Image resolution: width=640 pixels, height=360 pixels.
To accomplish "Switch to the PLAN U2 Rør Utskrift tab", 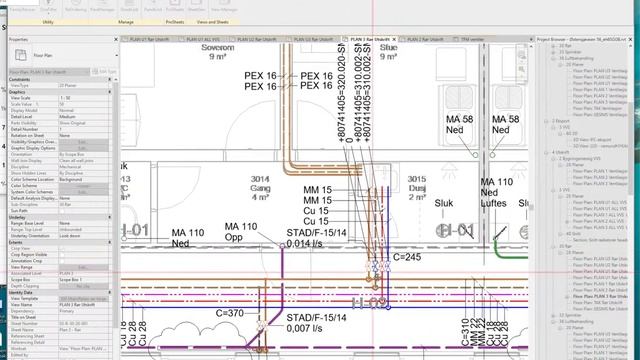I will [257, 40].
